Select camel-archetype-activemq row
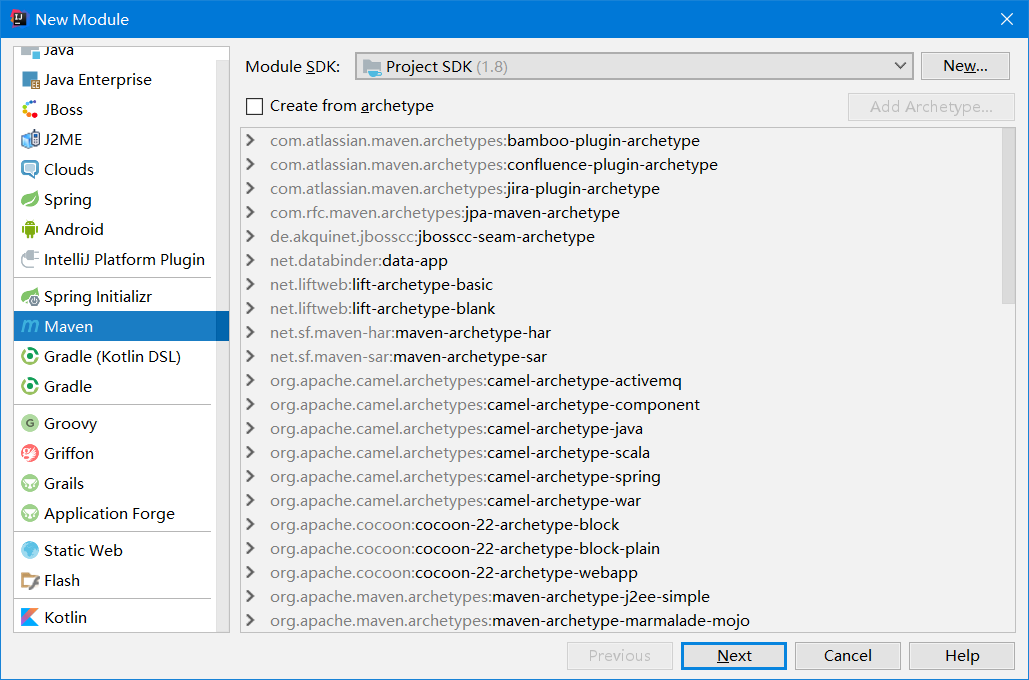 (621, 381)
